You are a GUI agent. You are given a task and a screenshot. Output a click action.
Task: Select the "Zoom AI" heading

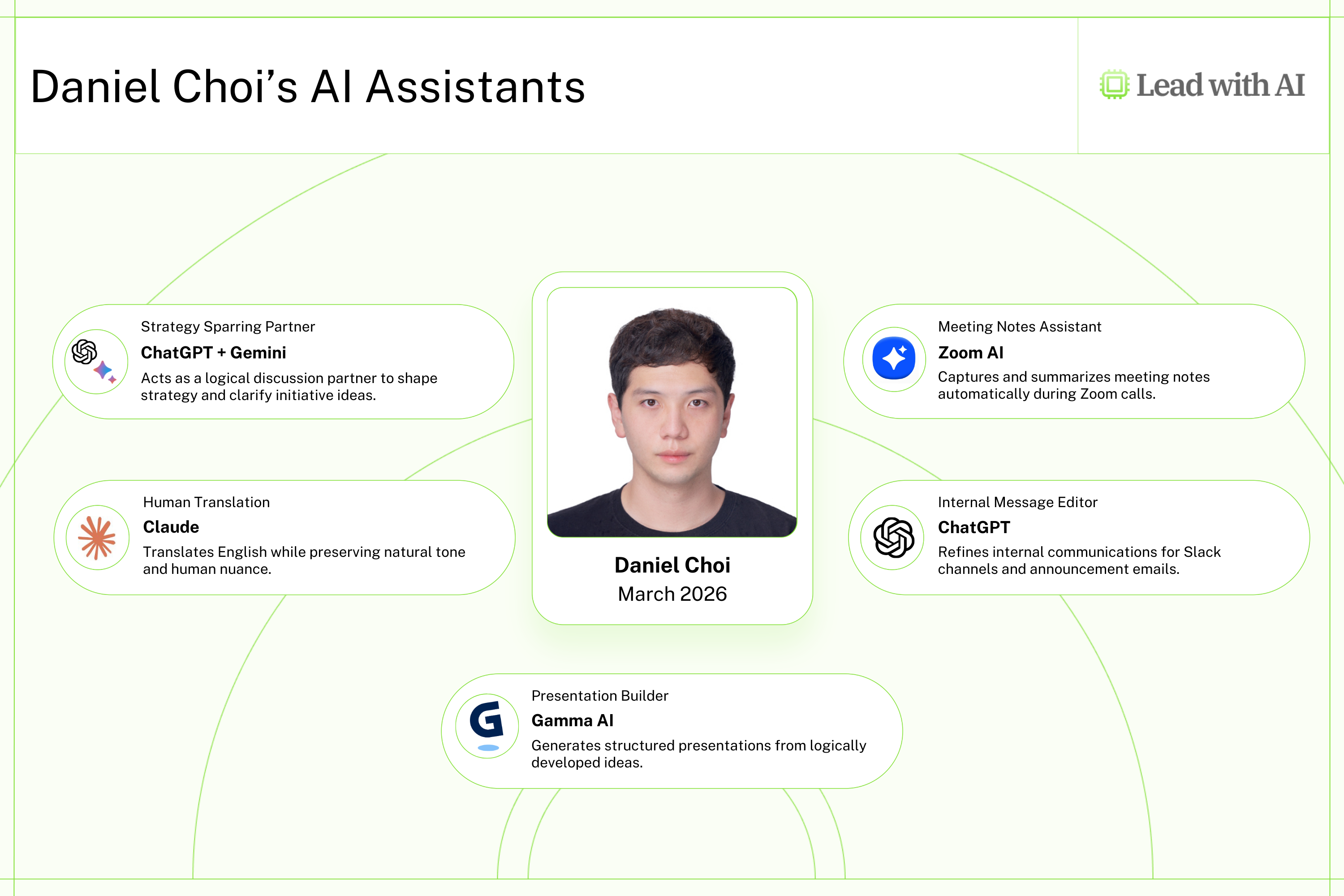click(x=970, y=353)
